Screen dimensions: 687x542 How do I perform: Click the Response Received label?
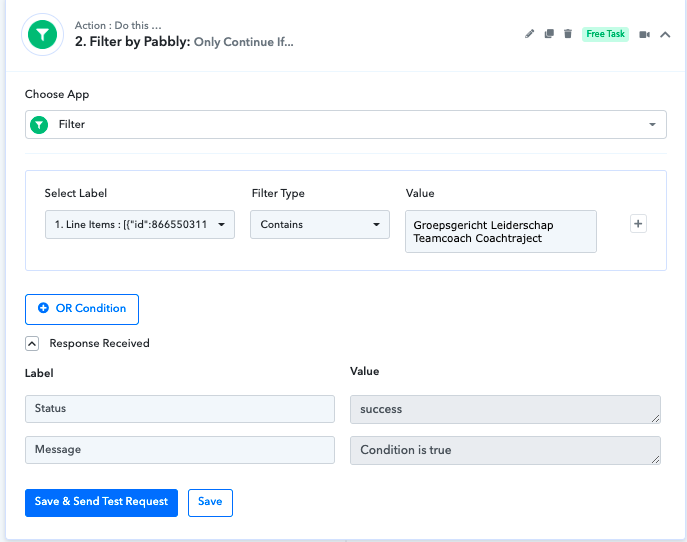coord(99,343)
